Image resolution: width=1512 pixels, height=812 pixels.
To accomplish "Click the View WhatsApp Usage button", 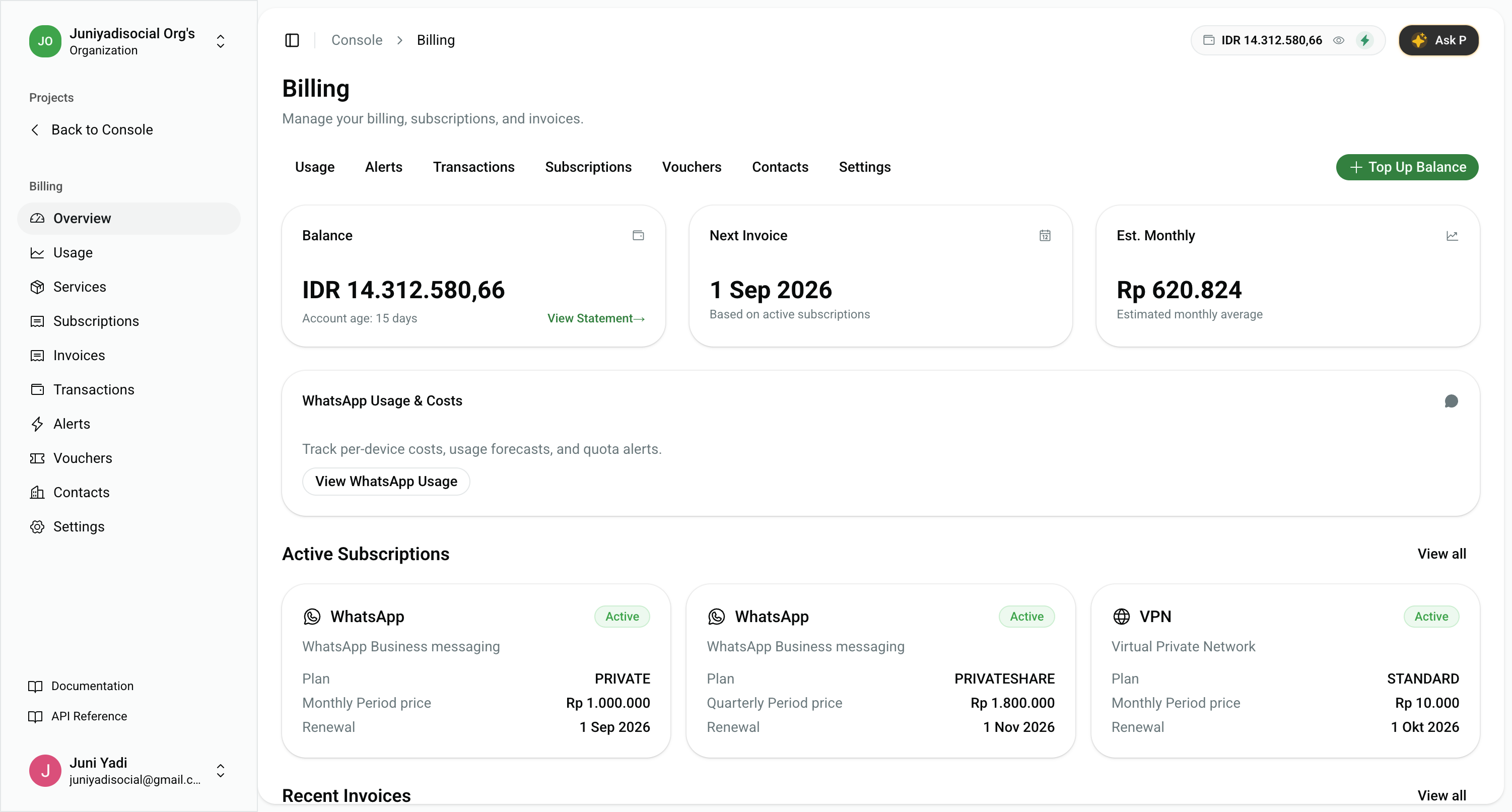I will click(x=386, y=482).
